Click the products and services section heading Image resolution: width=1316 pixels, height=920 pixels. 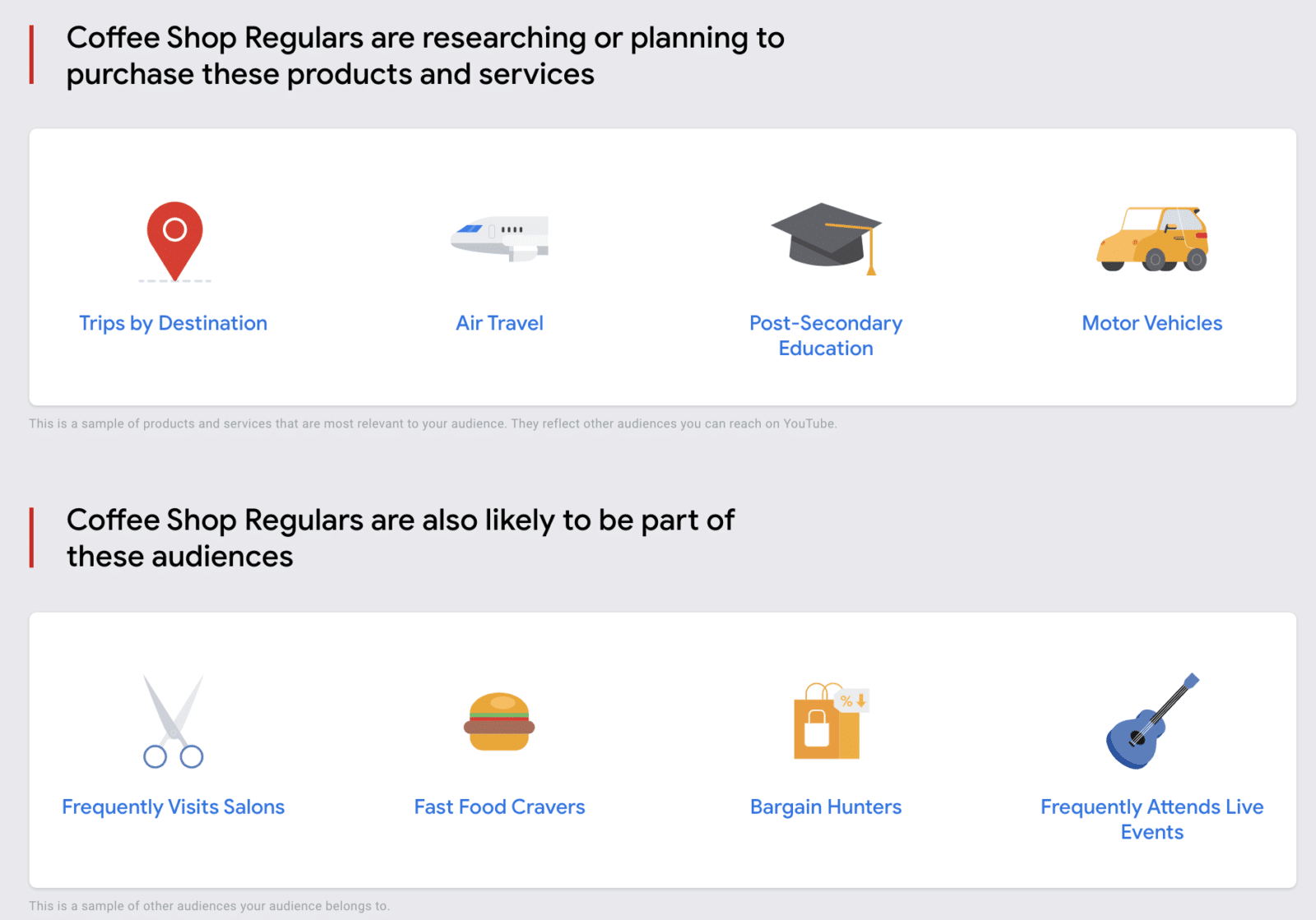424,56
